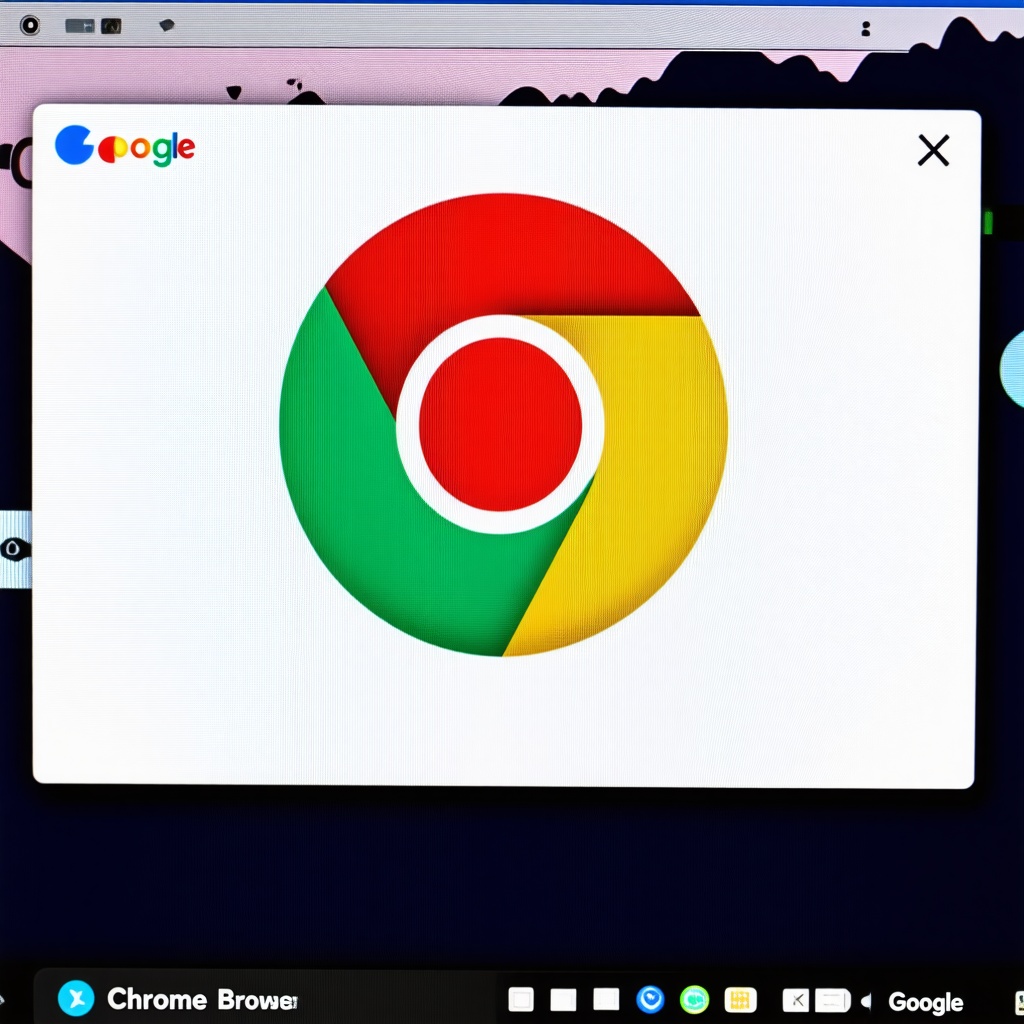This screenshot has width=1024, height=1024.
Task: Open the yellow grid app in the taskbar
Action: pos(741,999)
